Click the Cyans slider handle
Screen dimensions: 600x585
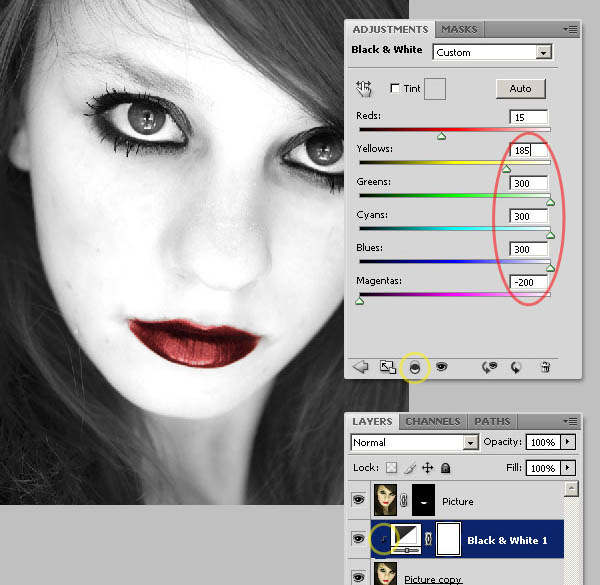pos(550,235)
